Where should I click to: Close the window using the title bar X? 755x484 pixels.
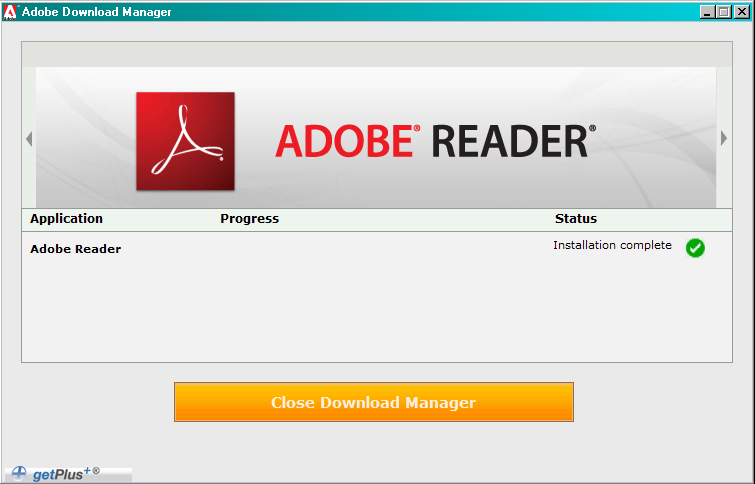740,12
